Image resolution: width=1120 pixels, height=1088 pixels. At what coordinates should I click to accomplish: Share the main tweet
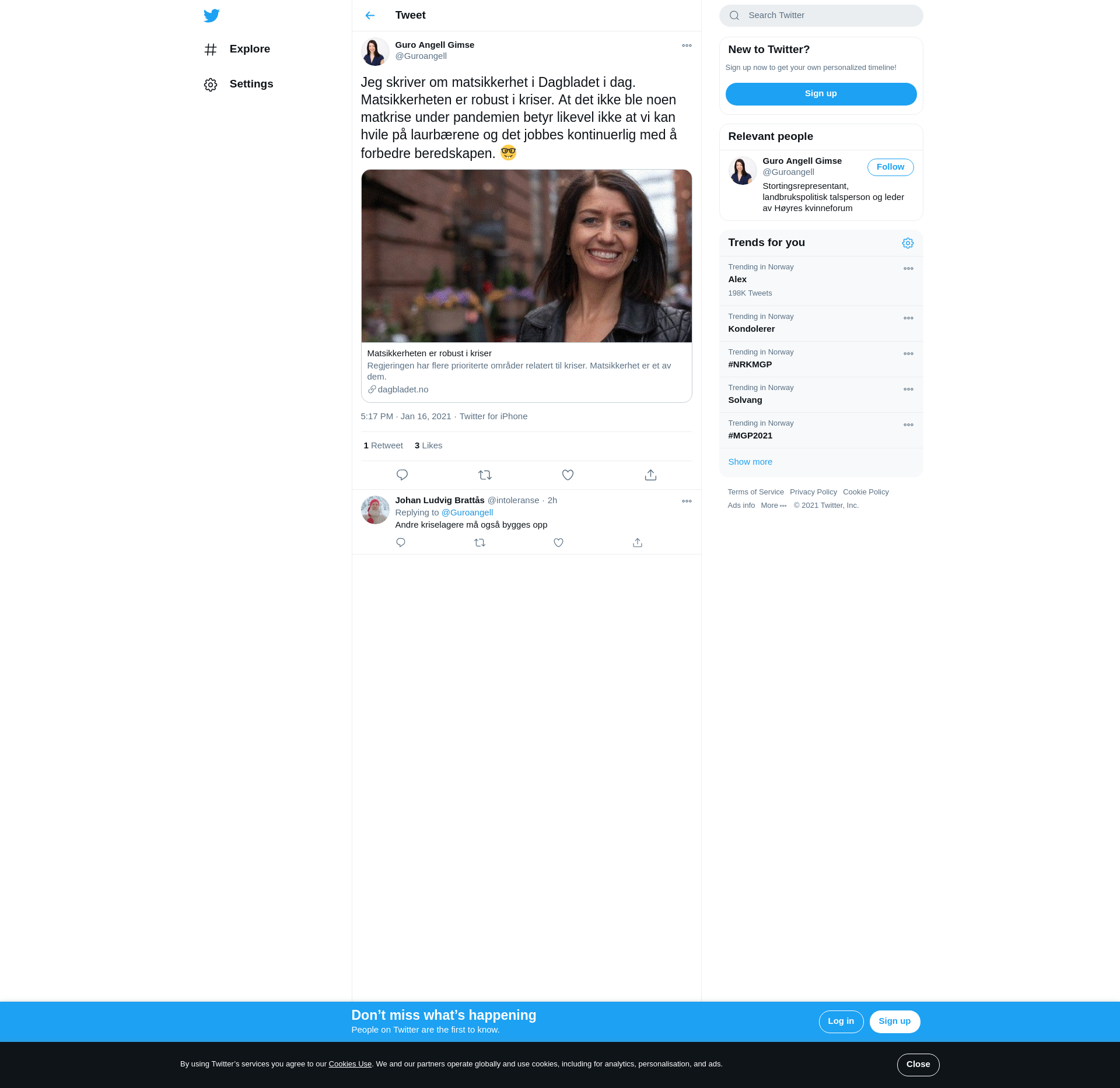(650, 475)
